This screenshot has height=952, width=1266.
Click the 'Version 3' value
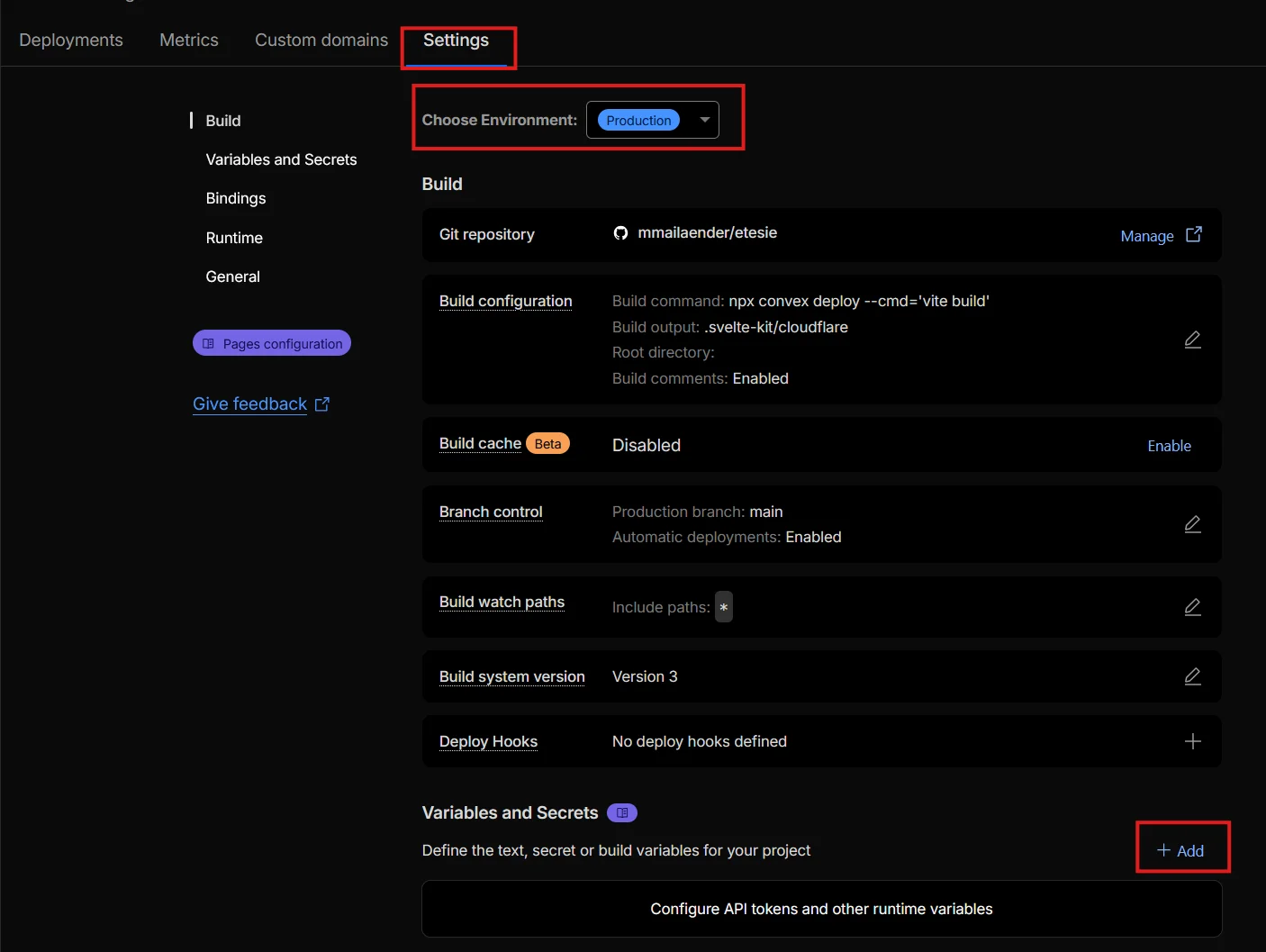(x=645, y=676)
